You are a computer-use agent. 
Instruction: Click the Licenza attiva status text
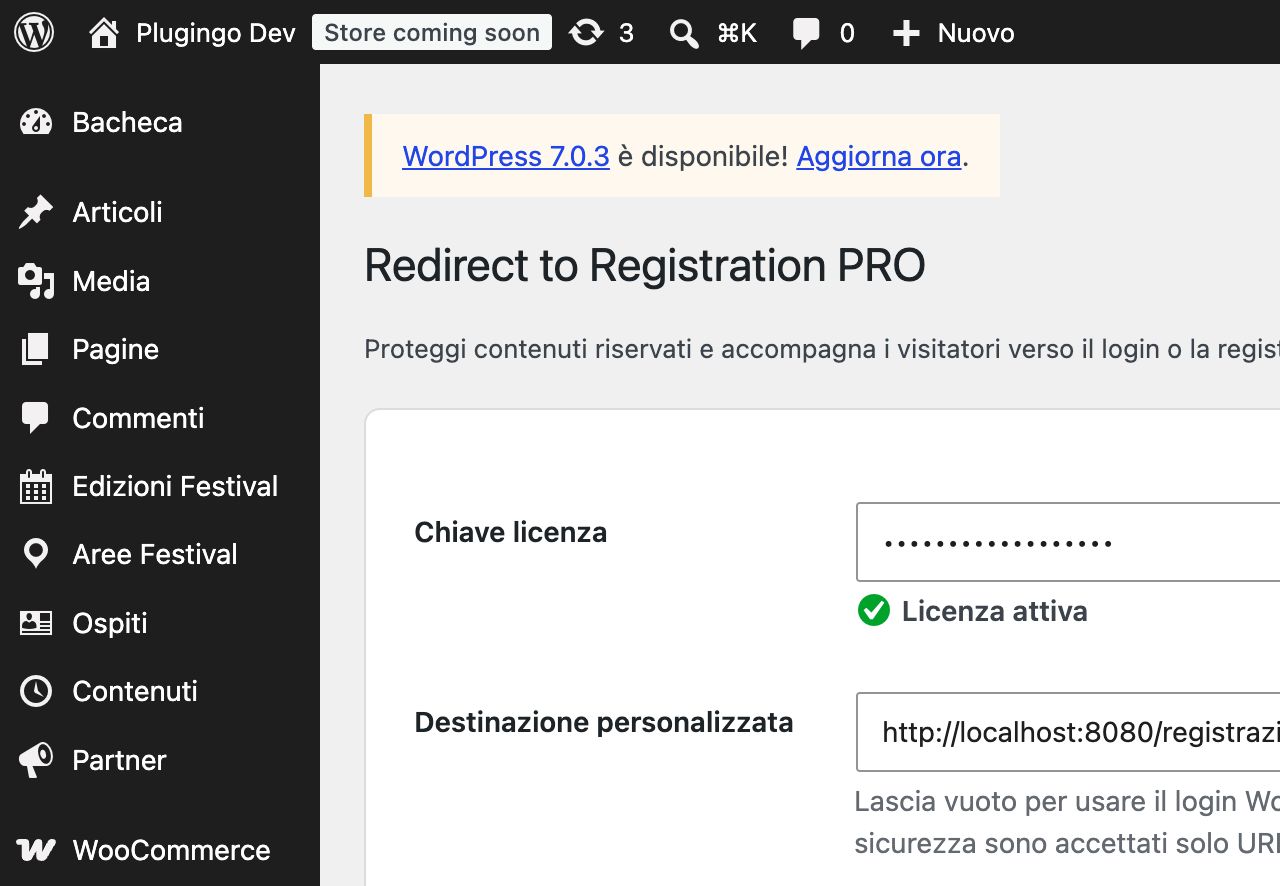pyautogui.click(x=995, y=611)
